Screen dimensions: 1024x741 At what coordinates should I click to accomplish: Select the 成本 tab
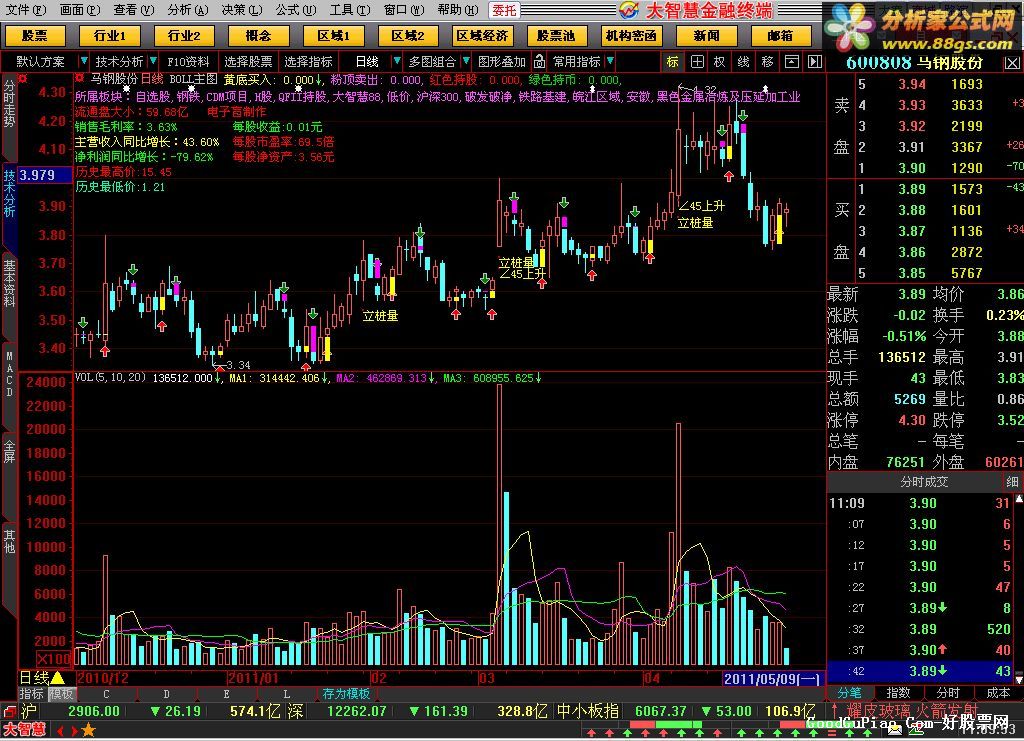[997, 693]
